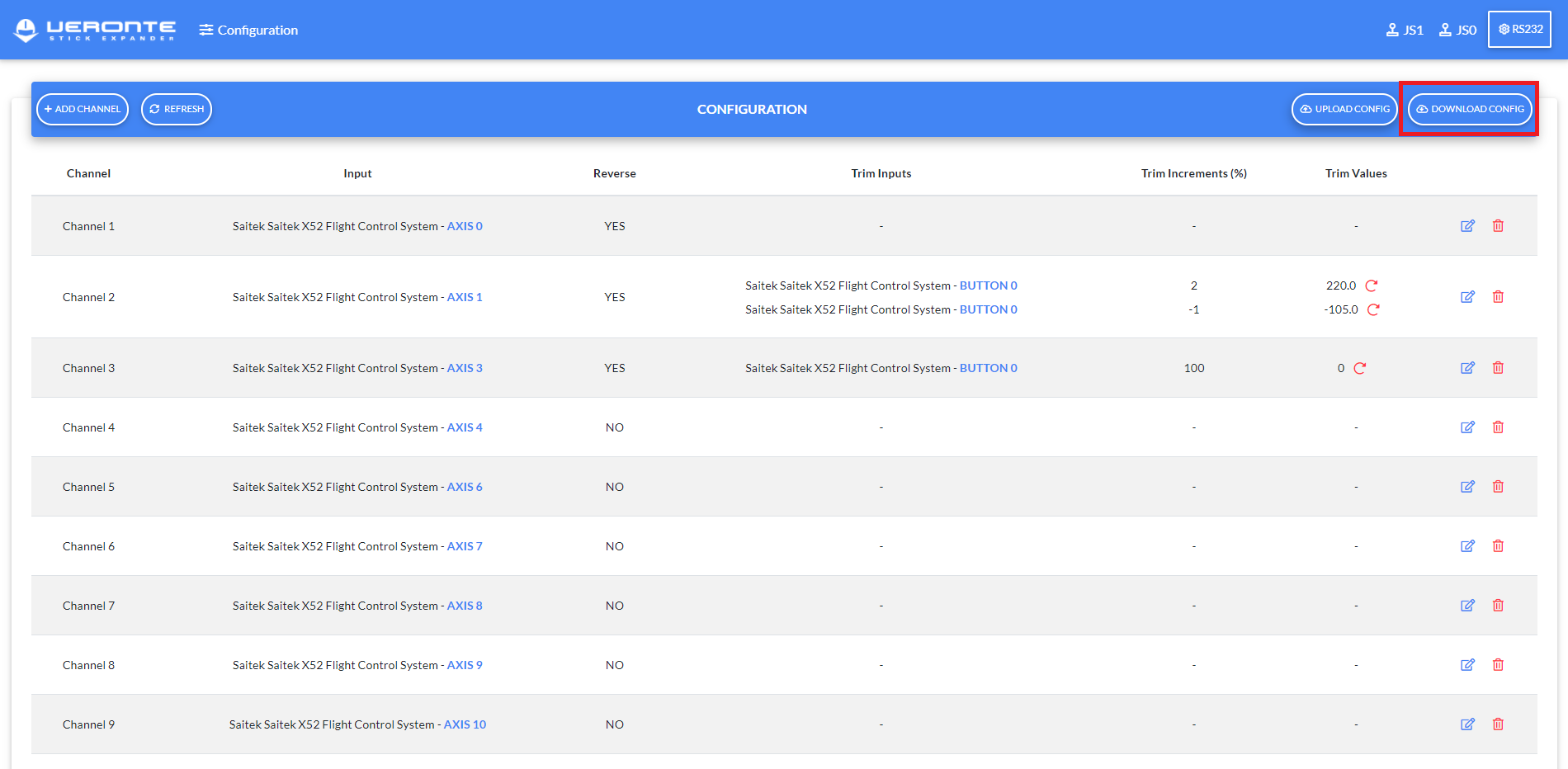The width and height of the screenshot is (1568, 769).
Task: Delete Channel 6 with trash icon
Action: (1498, 546)
